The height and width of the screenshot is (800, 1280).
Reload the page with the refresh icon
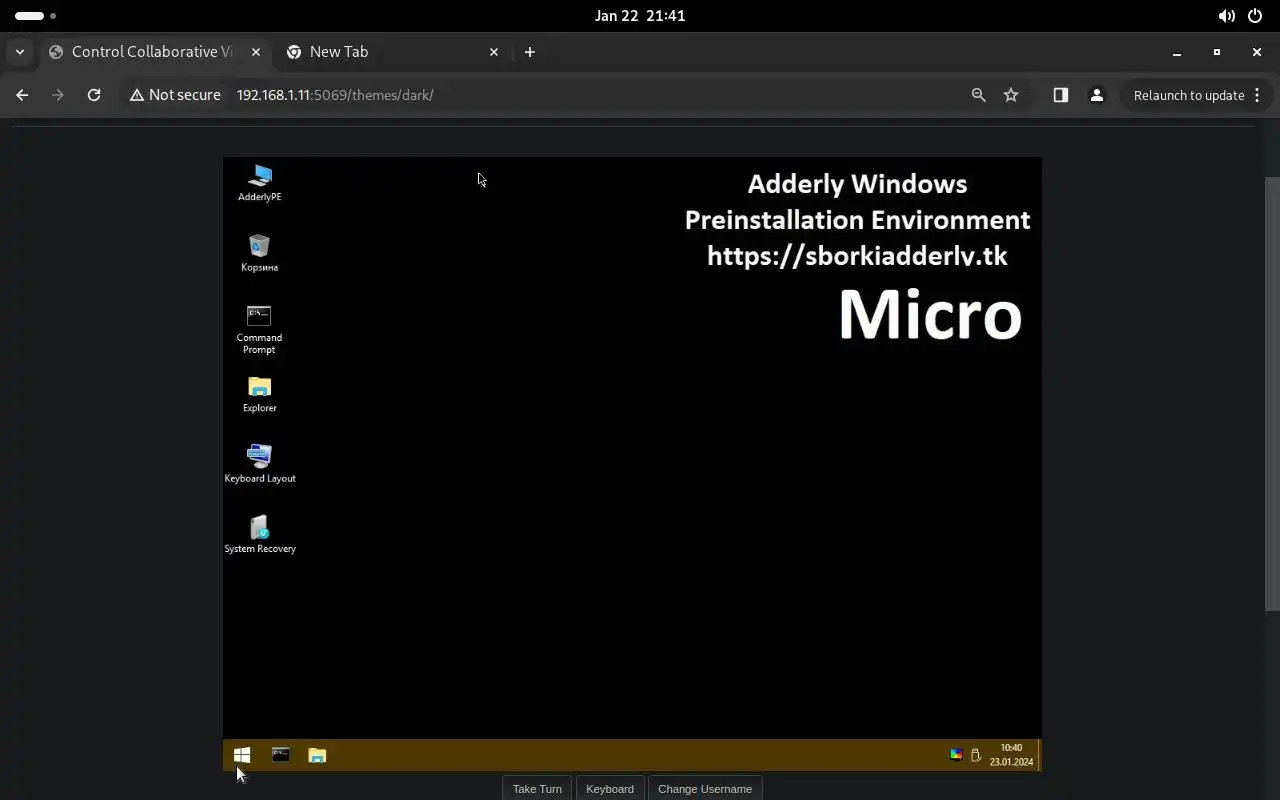94,95
